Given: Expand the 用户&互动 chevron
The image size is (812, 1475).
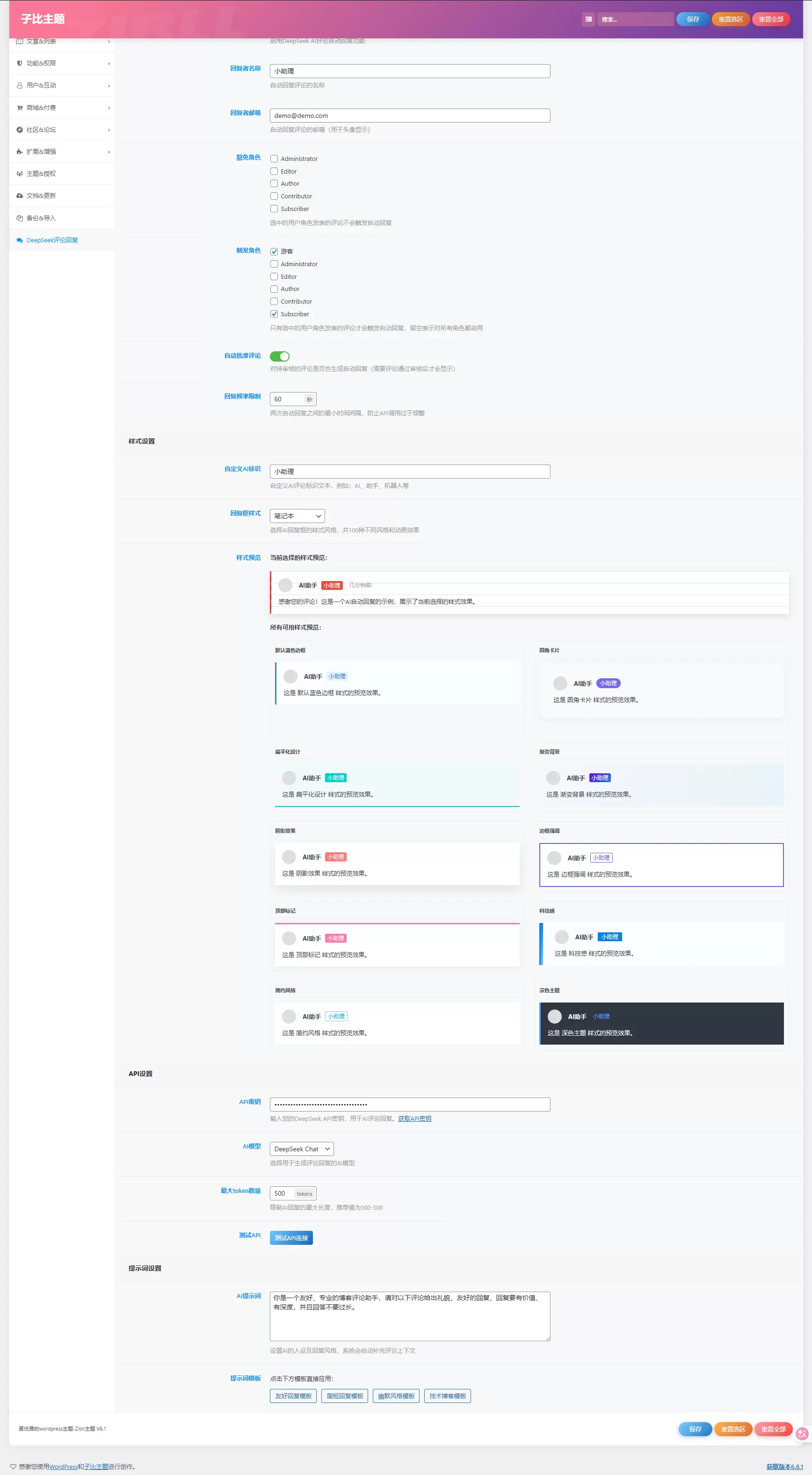Looking at the screenshot, I should click(x=109, y=86).
